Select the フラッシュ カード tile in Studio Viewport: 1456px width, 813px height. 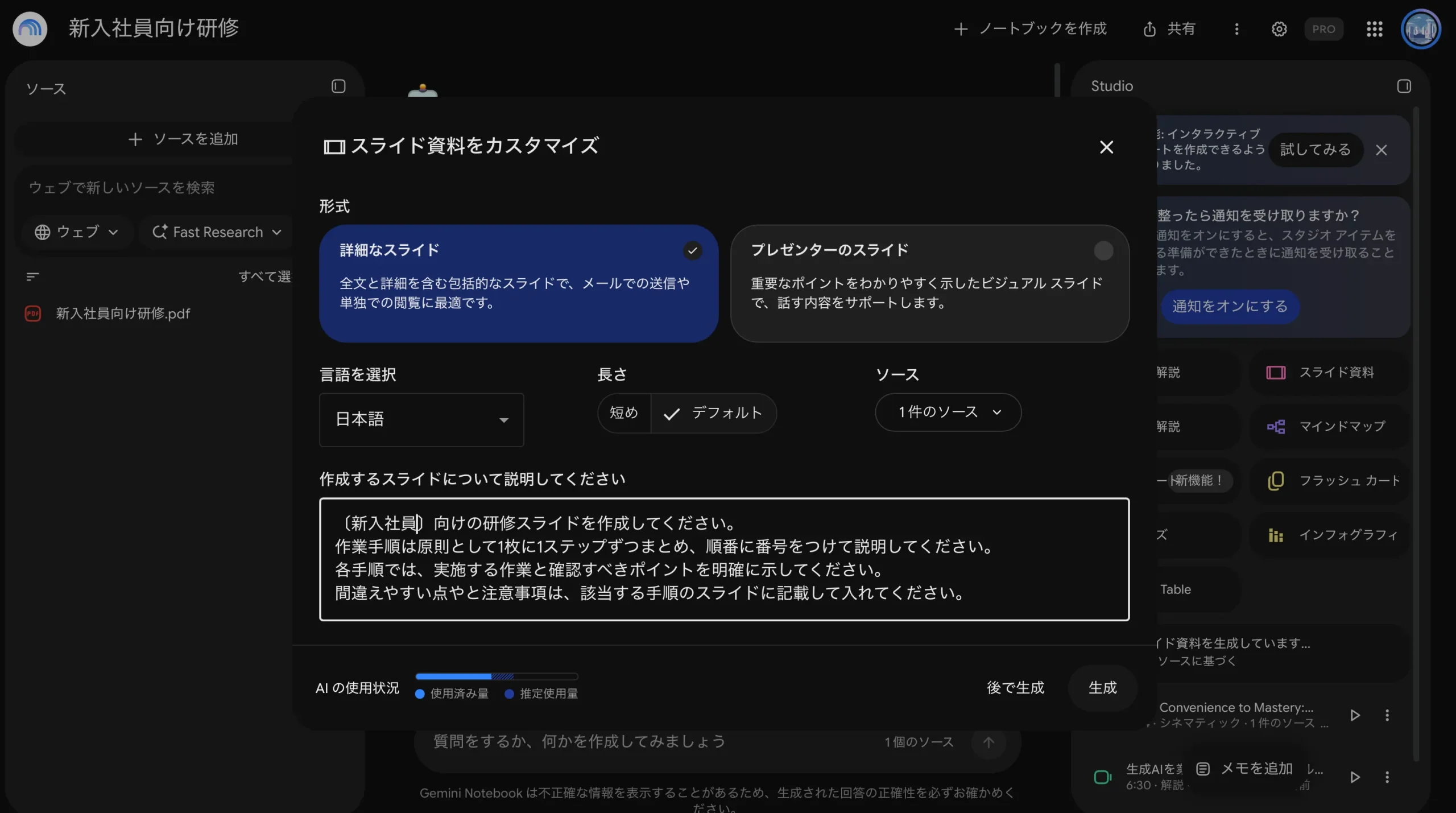(1330, 481)
